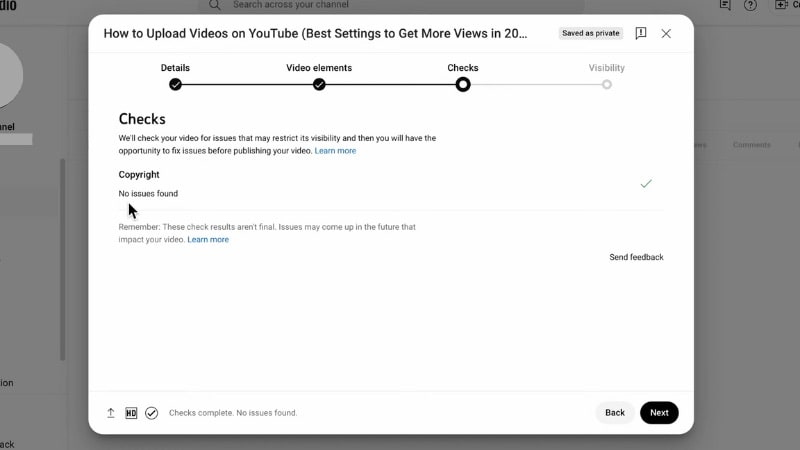Click the checks complete circle icon

coord(152,413)
